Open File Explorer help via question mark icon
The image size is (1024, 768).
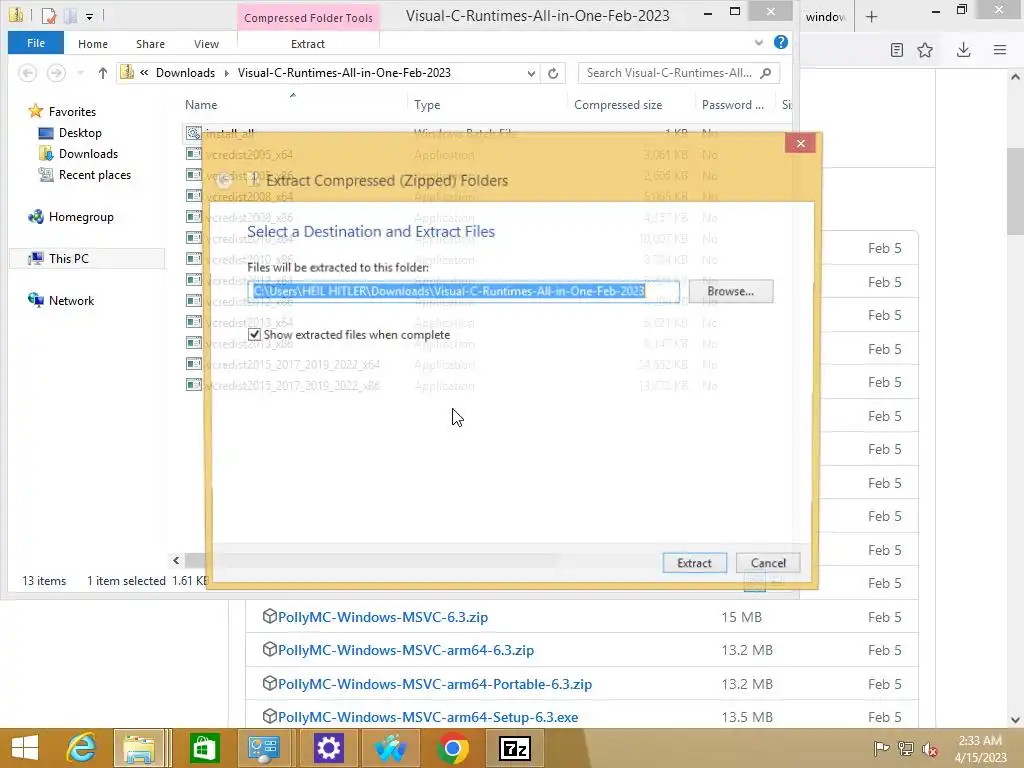[x=780, y=42]
